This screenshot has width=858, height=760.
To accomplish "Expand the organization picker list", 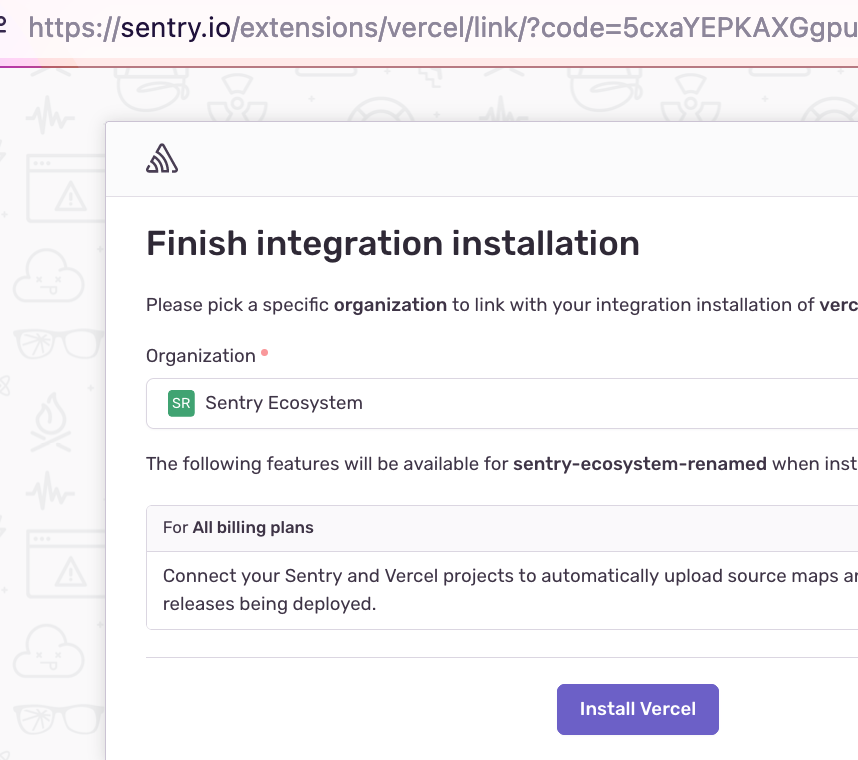I will tap(500, 404).
